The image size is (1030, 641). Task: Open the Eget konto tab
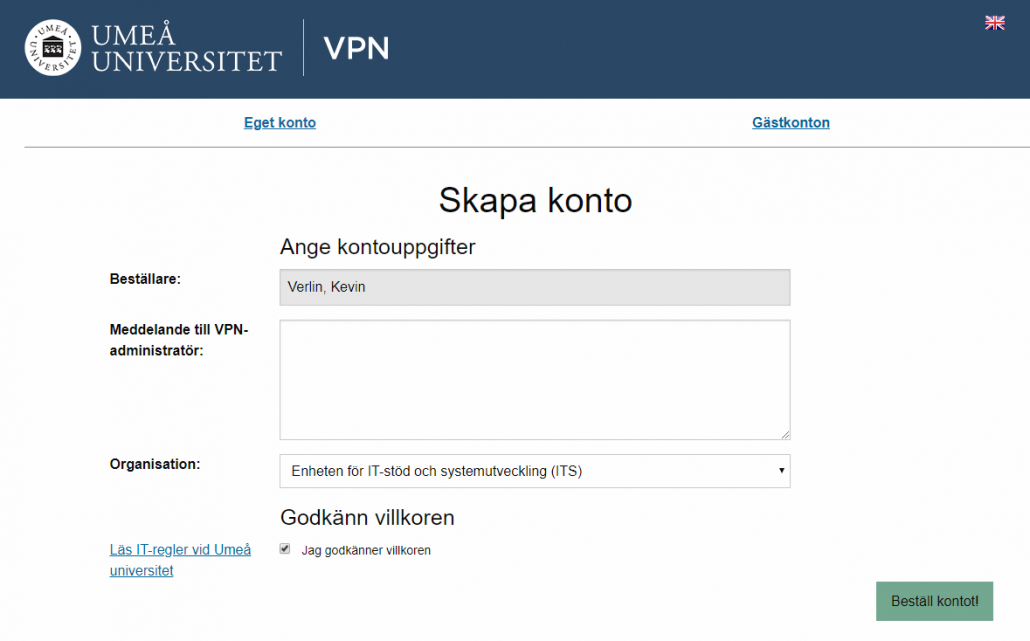point(280,123)
